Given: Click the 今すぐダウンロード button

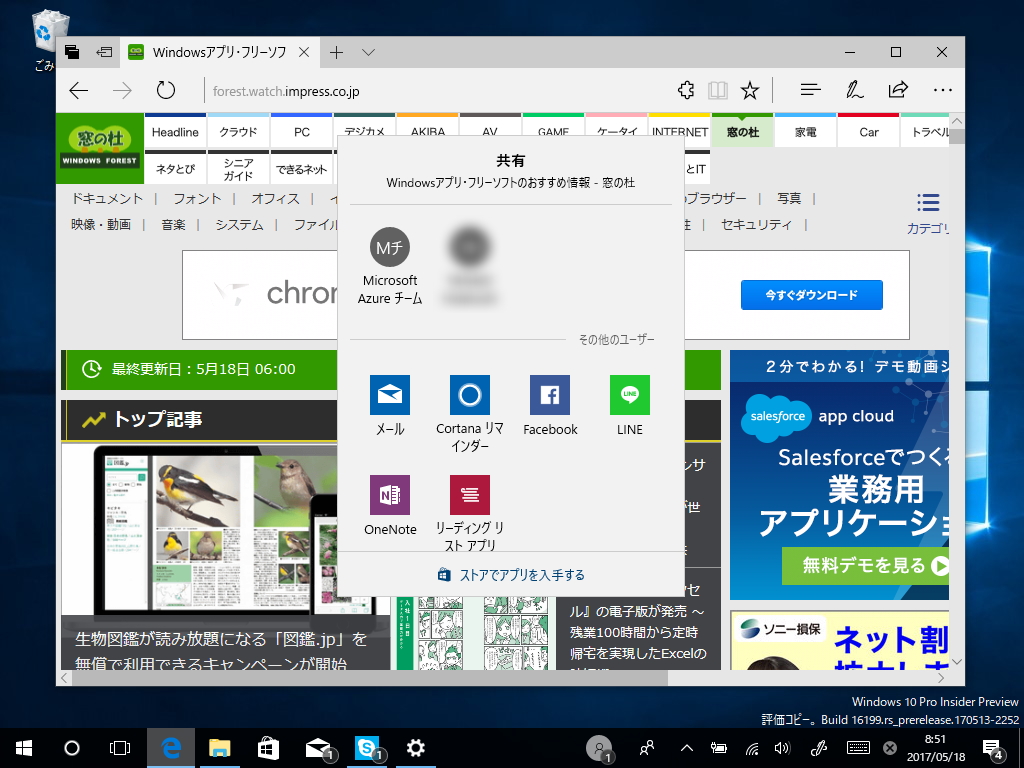Looking at the screenshot, I should [x=811, y=294].
